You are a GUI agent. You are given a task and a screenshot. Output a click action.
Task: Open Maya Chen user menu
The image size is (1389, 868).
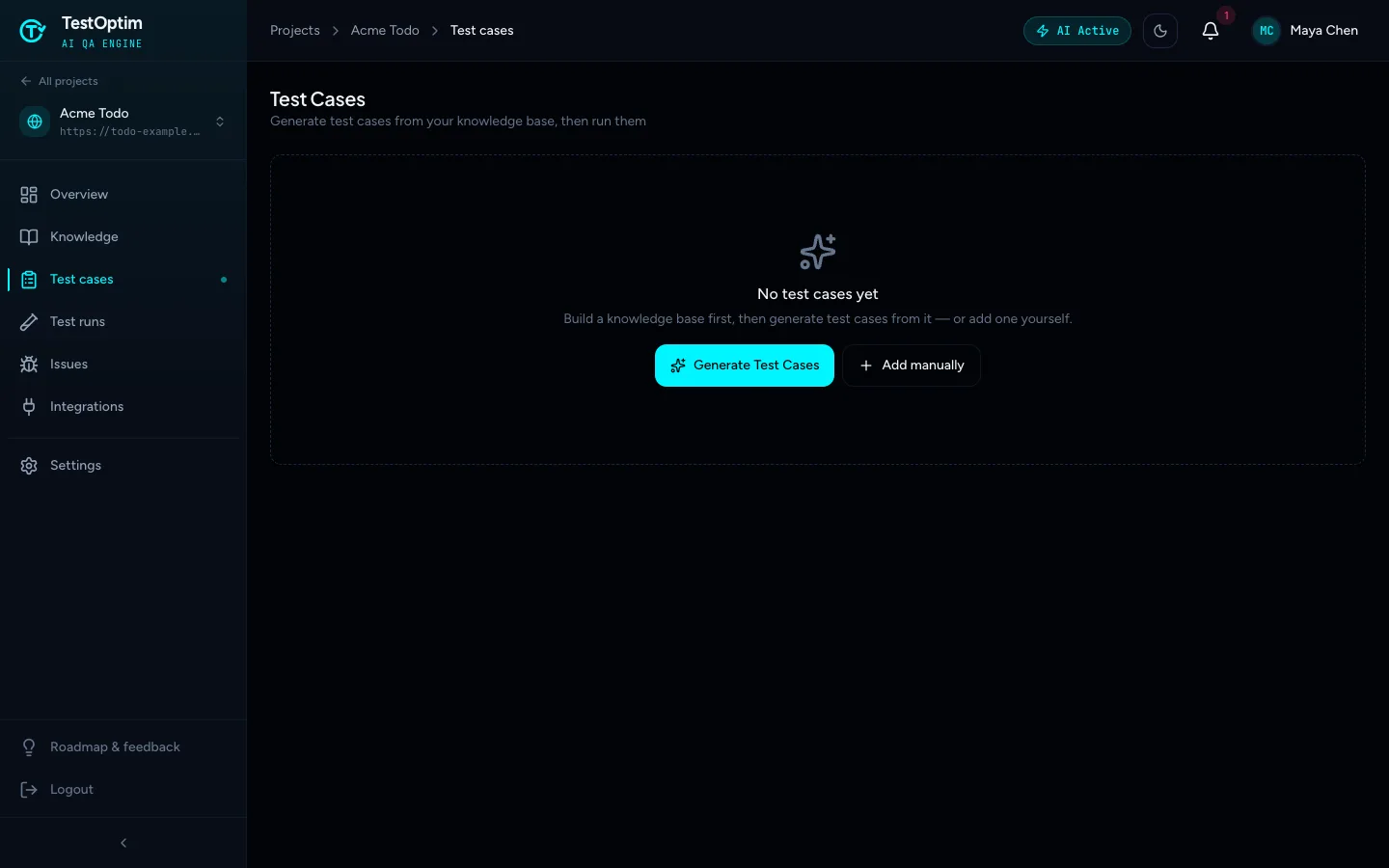(x=1305, y=31)
